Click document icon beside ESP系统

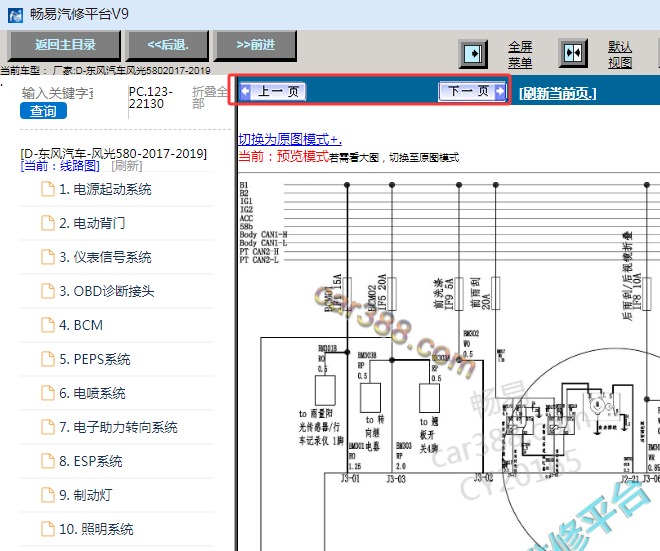(x=48, y=461)
